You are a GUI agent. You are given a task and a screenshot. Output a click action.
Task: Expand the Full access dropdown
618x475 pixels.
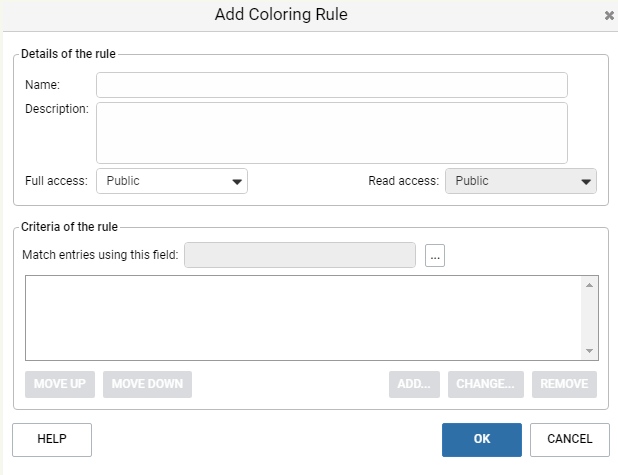pos(172,181)
